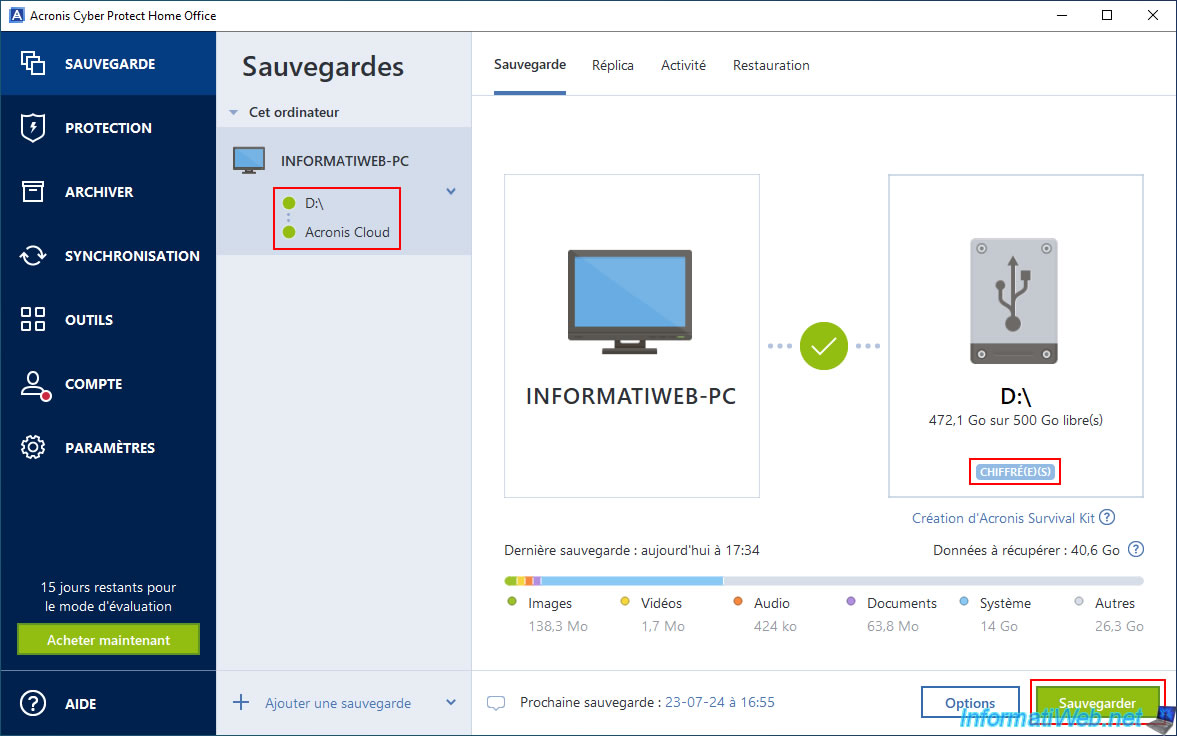The image size is (1177, 736).
Task: Open the Outils grid section
Action: [x=108, y=319]
